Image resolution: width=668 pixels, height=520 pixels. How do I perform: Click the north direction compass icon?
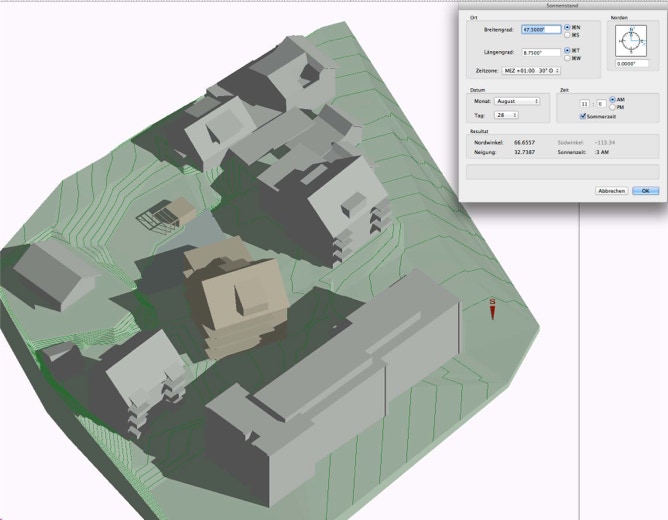[x=631, y=41]
